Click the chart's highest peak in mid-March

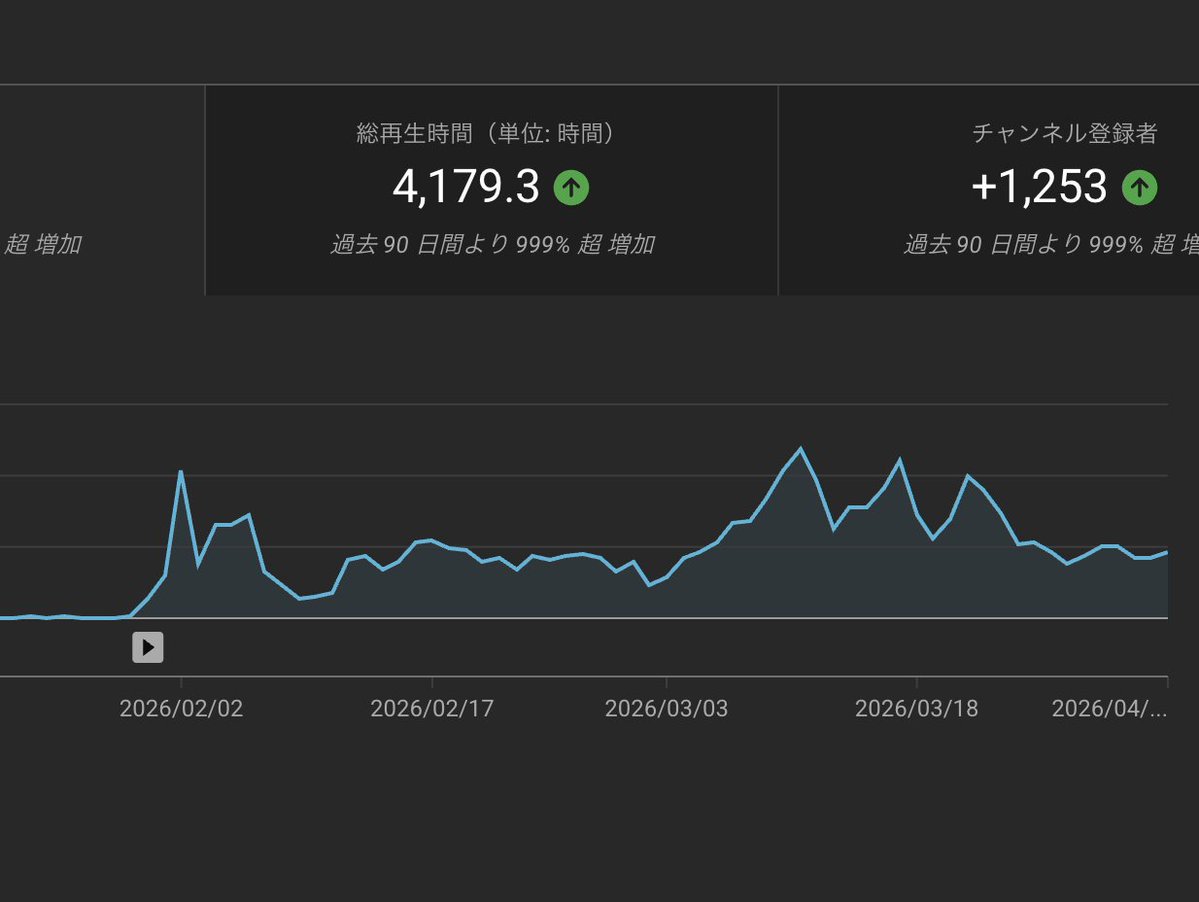point(801,449)
